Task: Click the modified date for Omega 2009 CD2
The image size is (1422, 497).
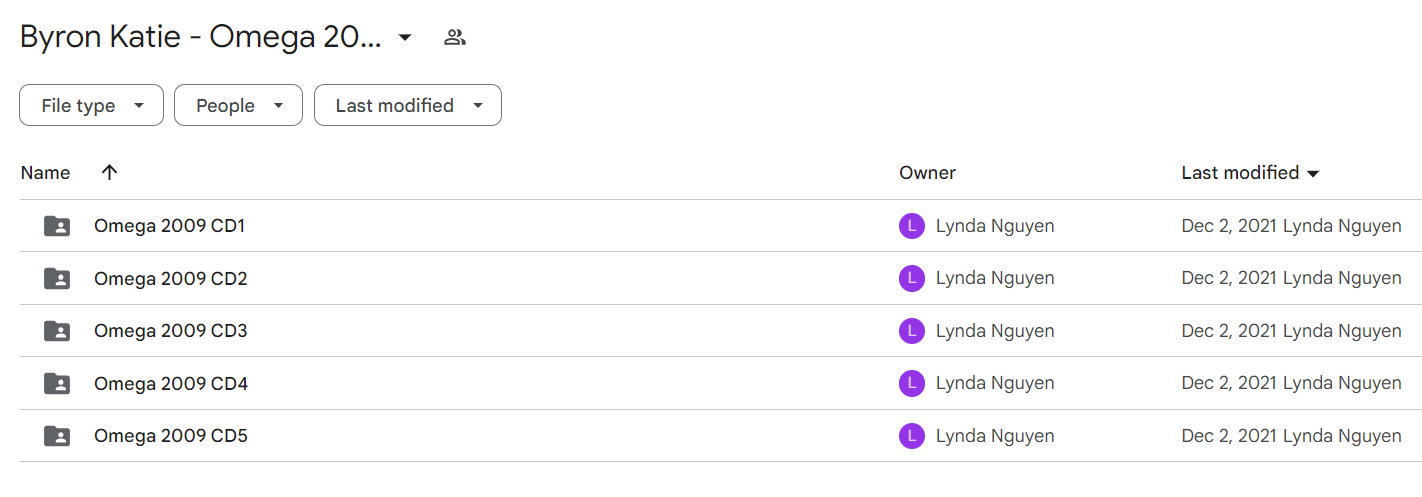Action: coord(1230,279)
